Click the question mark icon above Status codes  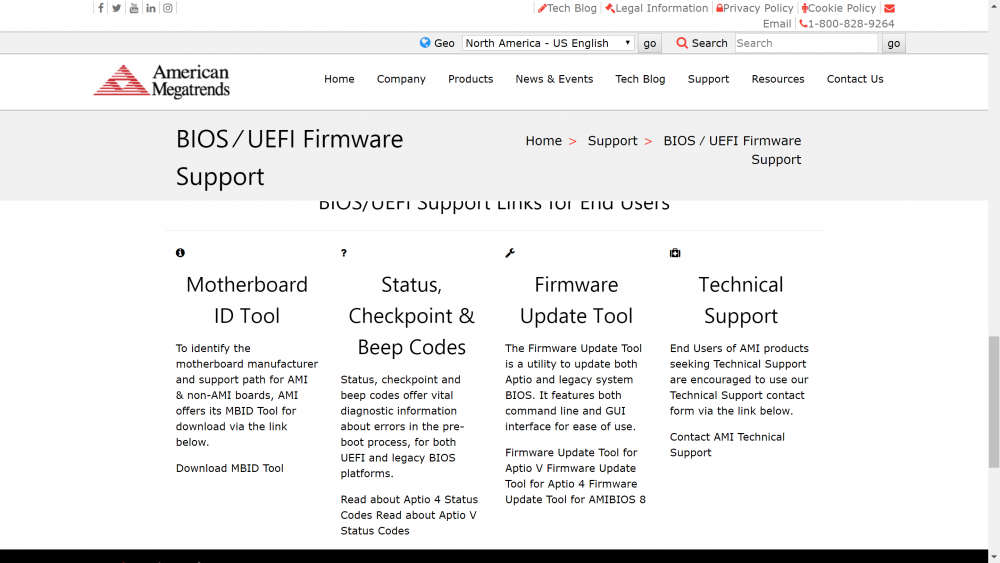coord(344,253)
